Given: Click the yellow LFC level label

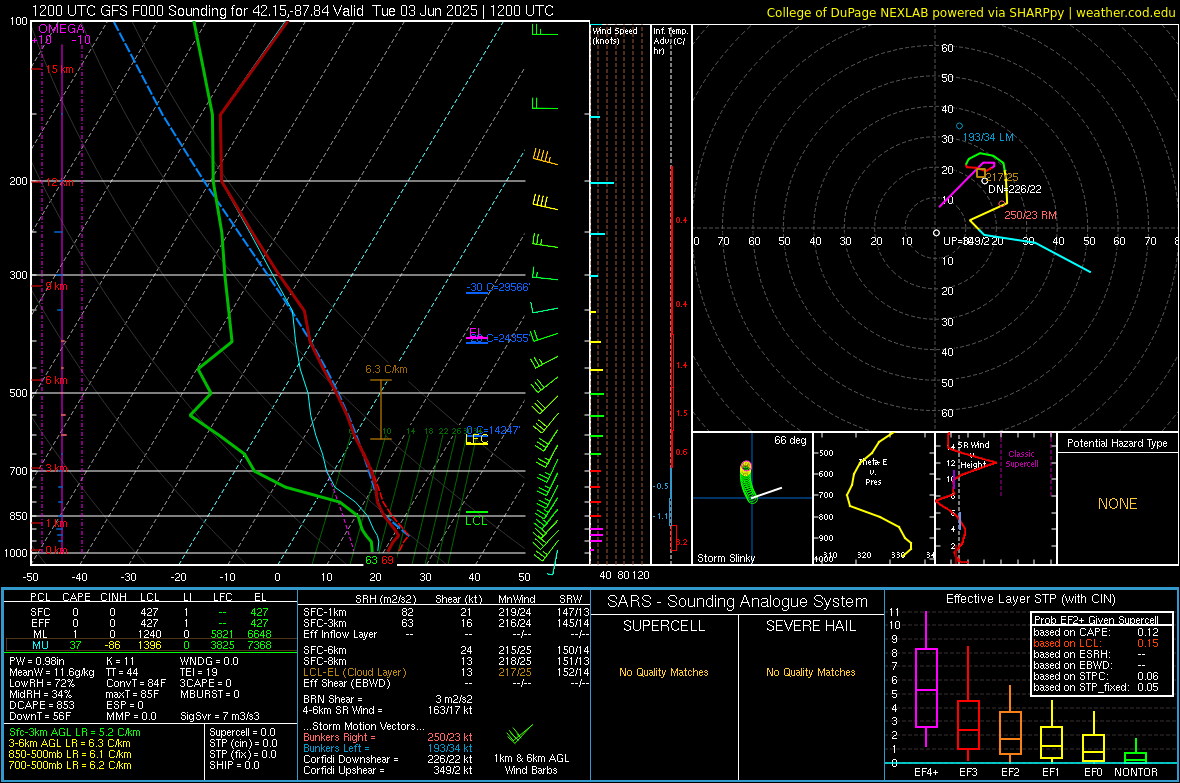Looking at the screenshot, I should pos(477,439).
